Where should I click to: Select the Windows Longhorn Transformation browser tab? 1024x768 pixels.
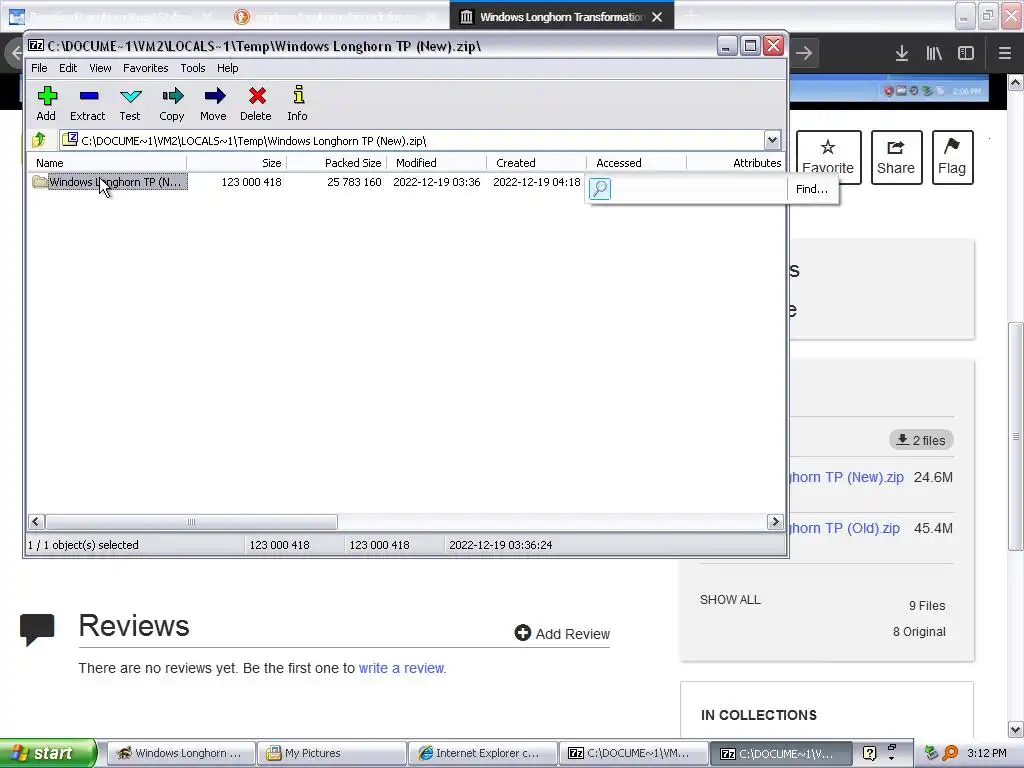[x=561, y=17]
